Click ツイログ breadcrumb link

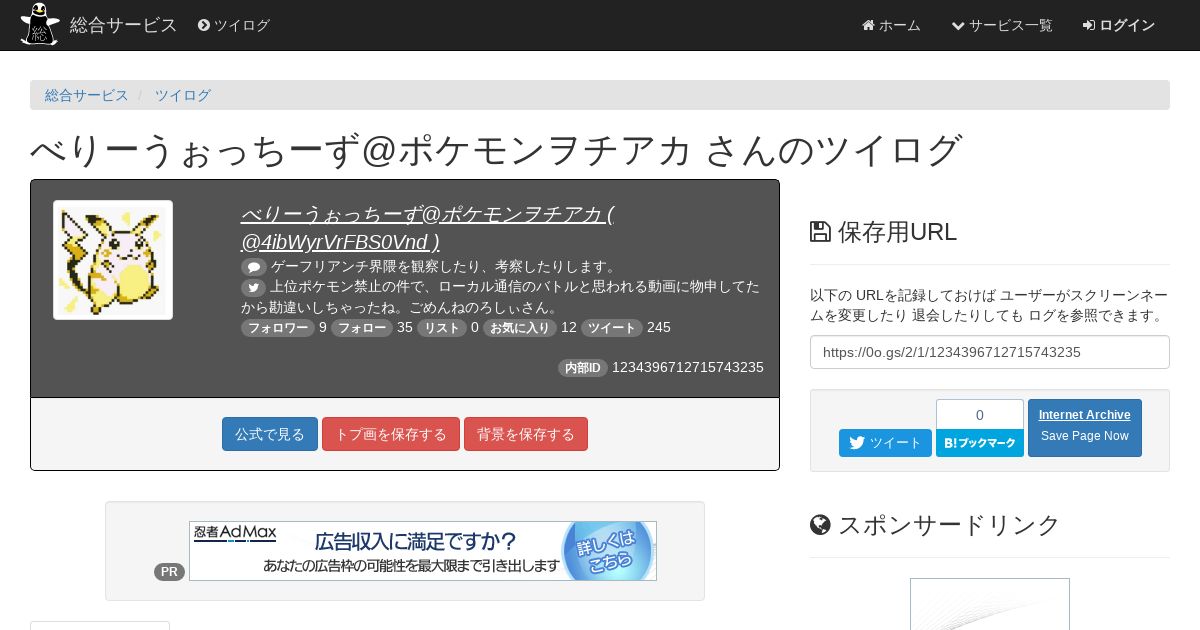(x=182, y=95)
